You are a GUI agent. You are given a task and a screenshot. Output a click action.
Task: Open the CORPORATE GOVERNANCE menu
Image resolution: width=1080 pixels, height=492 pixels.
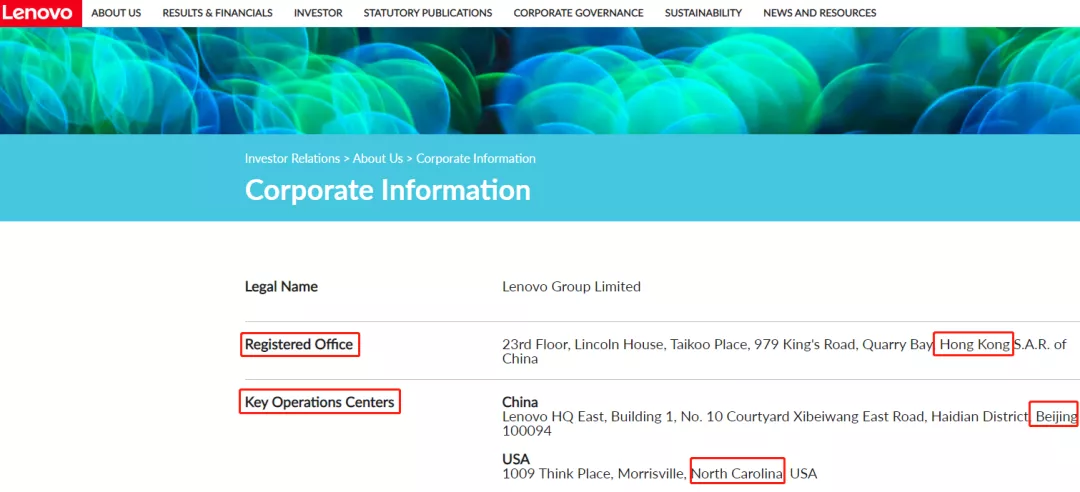pyautogui.click(x=578, y=13)
